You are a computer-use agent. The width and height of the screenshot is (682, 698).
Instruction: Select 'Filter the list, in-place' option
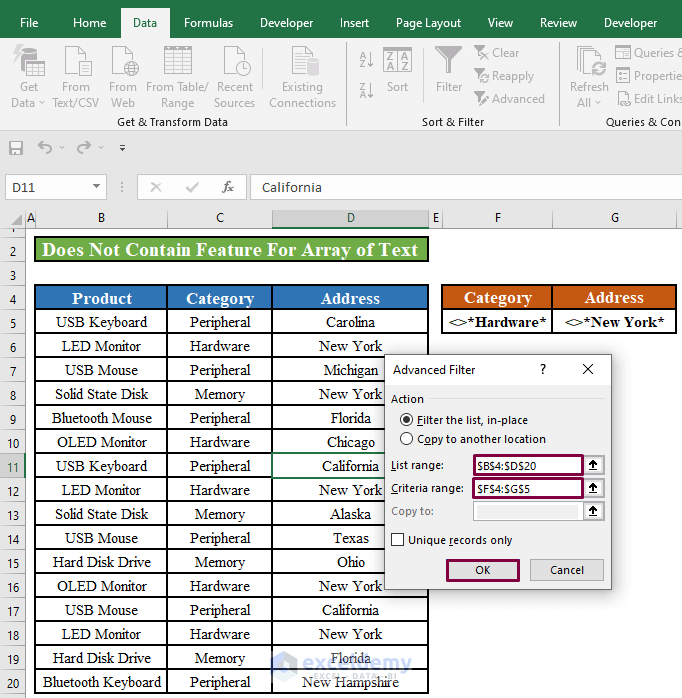click(x=406, y=420)
